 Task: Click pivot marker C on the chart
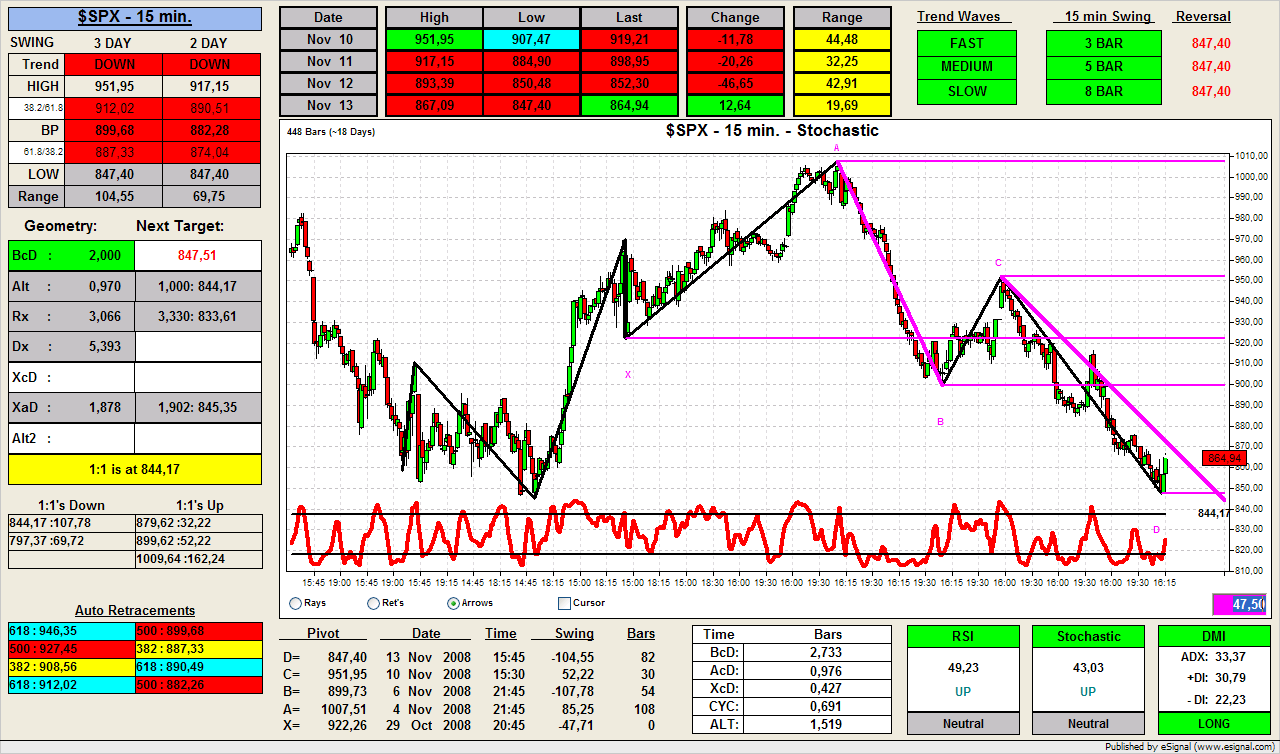(x=997, y=263)
